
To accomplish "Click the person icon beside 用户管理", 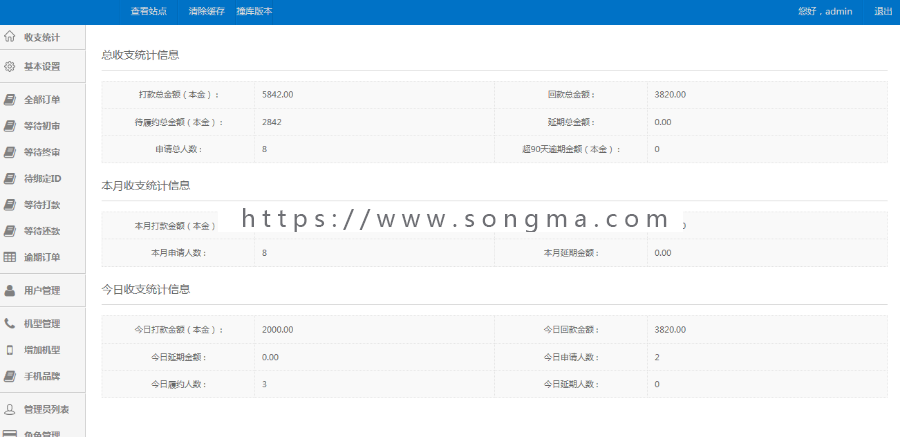I will coord(9,291).
